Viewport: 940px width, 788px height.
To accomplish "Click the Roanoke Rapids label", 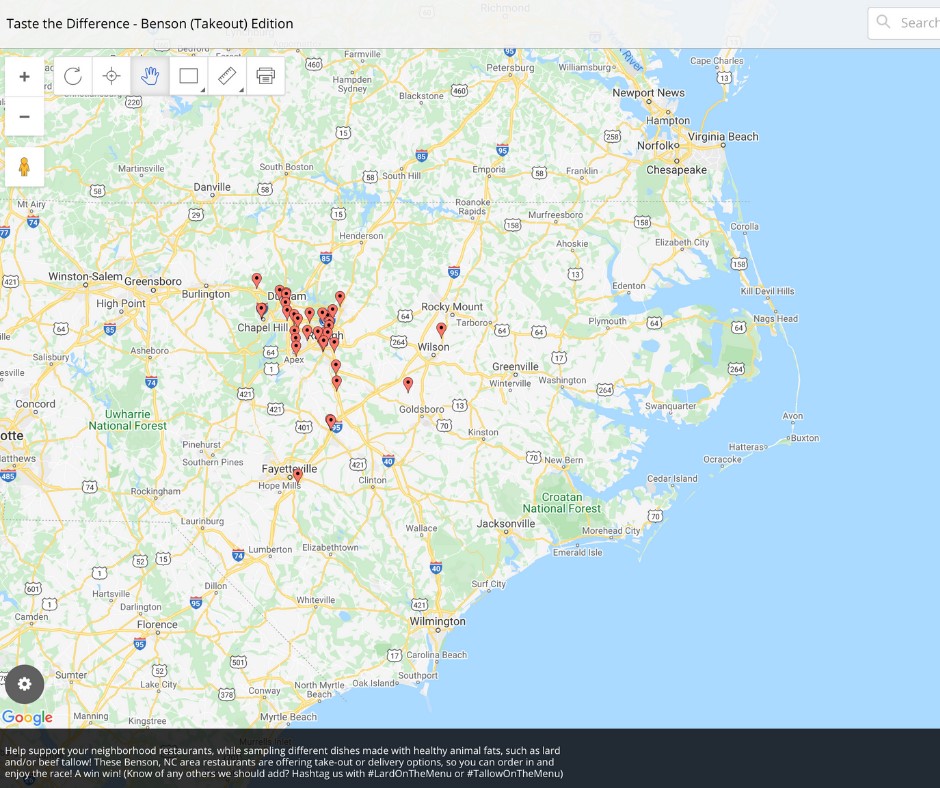I will (x=472, y=207).
